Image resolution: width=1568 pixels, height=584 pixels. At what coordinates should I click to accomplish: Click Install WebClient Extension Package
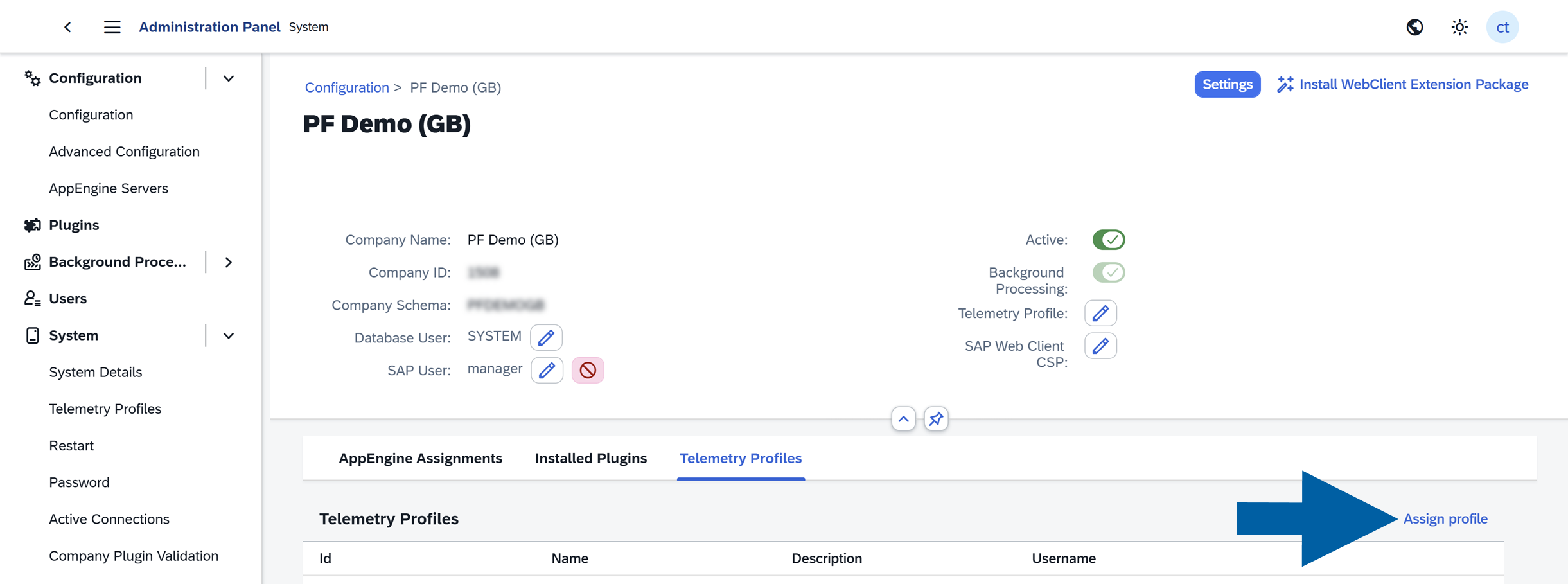click(x=1402, y=84)
